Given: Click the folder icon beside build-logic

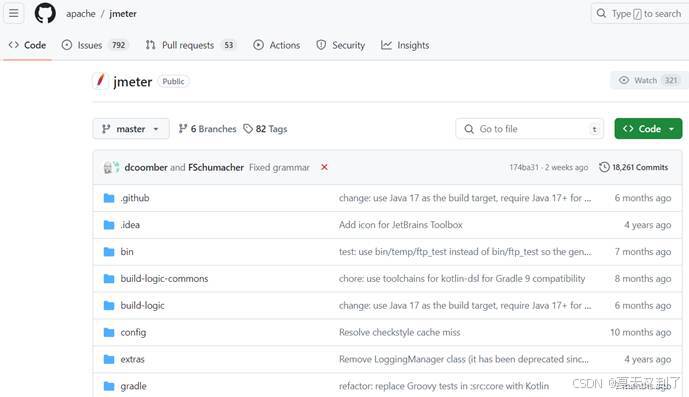Looking at the screenshot, I should [109, 306].
